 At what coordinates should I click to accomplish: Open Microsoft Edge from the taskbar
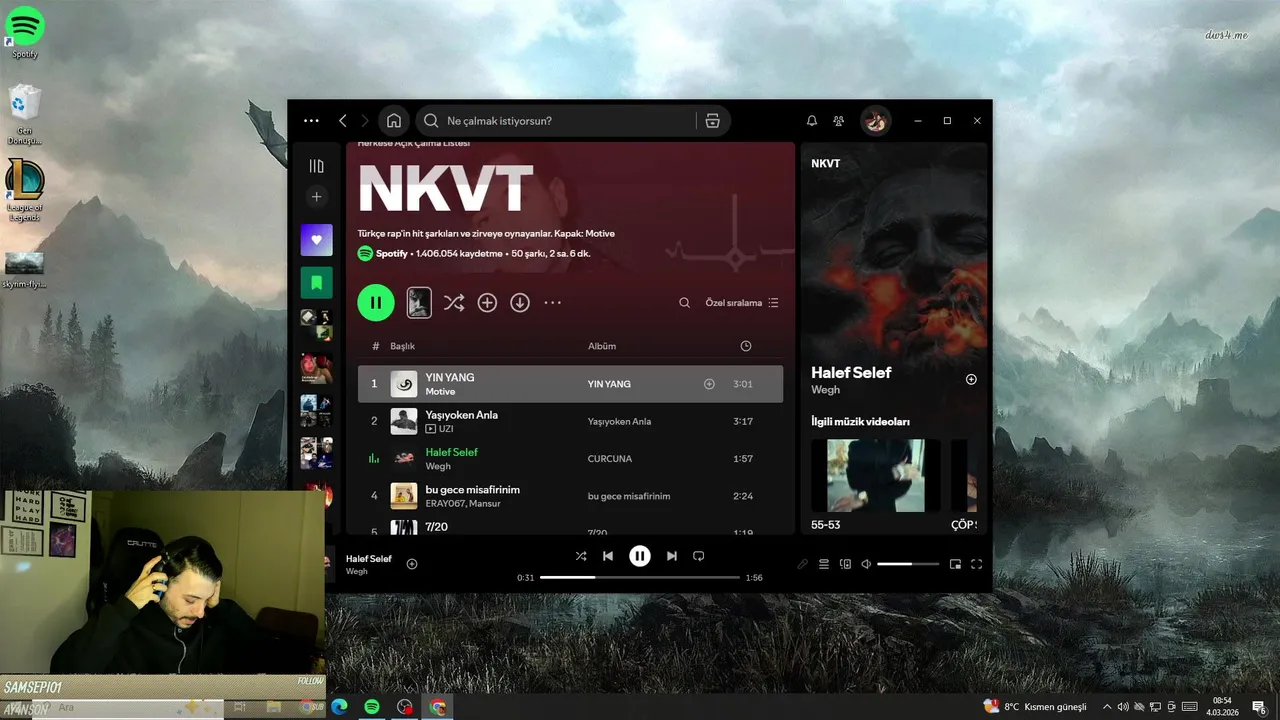[x=339, y=707]
